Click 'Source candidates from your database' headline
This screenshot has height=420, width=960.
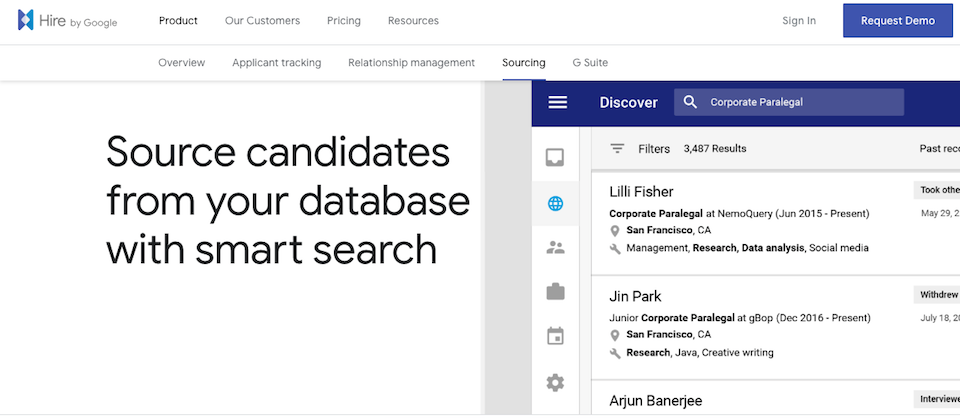(288, 200)
